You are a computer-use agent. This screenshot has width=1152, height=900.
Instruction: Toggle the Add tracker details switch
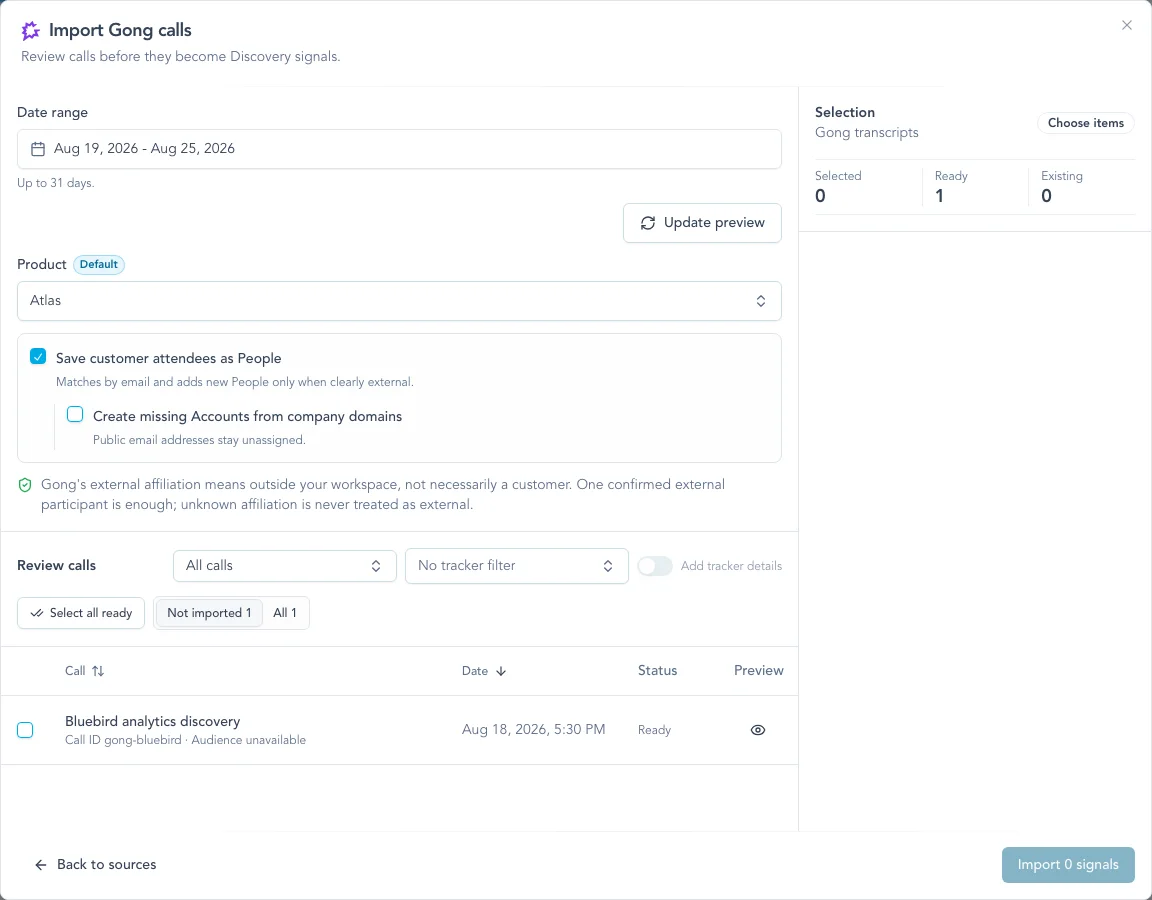655,566
